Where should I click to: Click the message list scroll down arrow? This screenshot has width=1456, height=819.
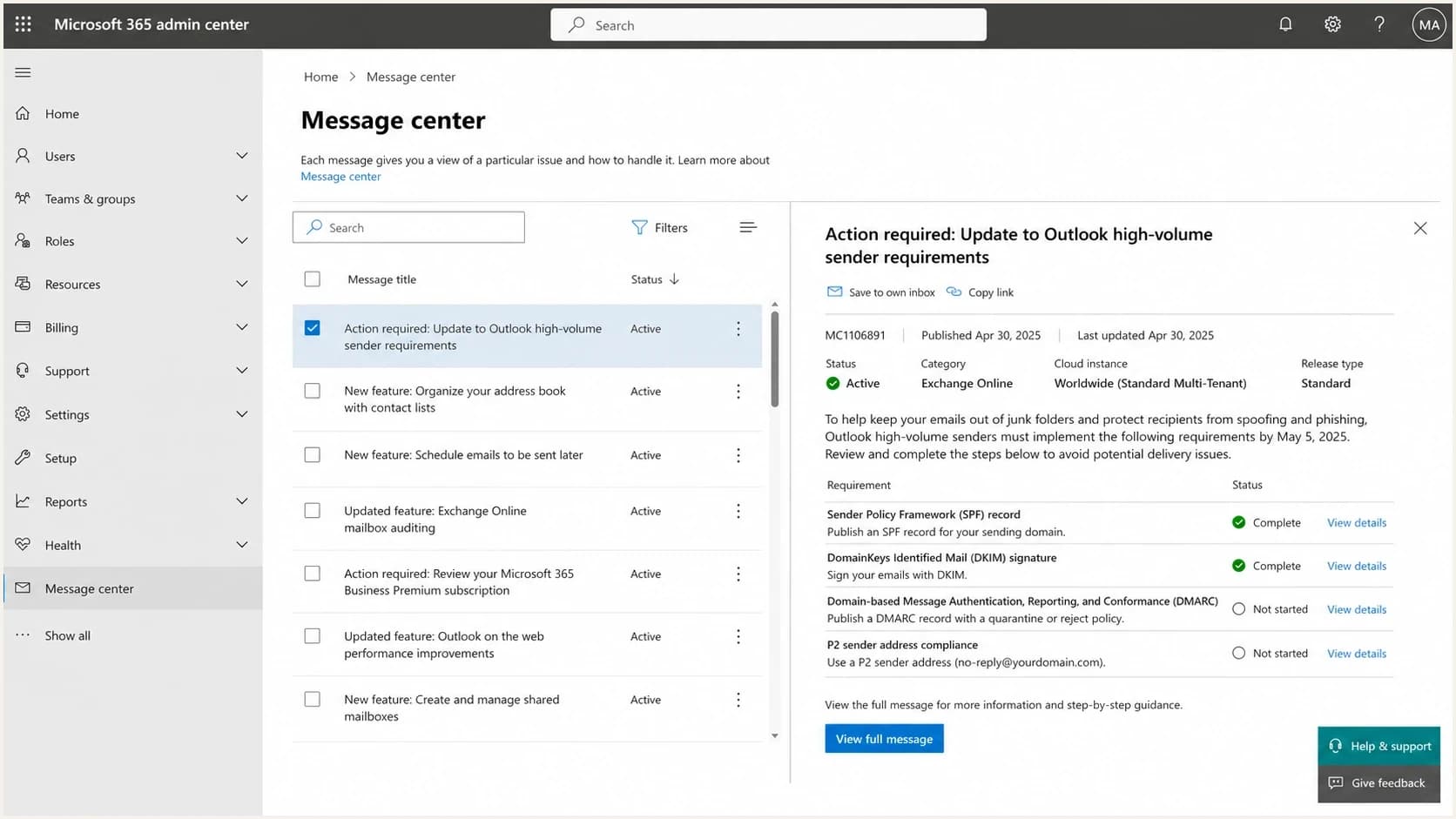pos(774,736)
